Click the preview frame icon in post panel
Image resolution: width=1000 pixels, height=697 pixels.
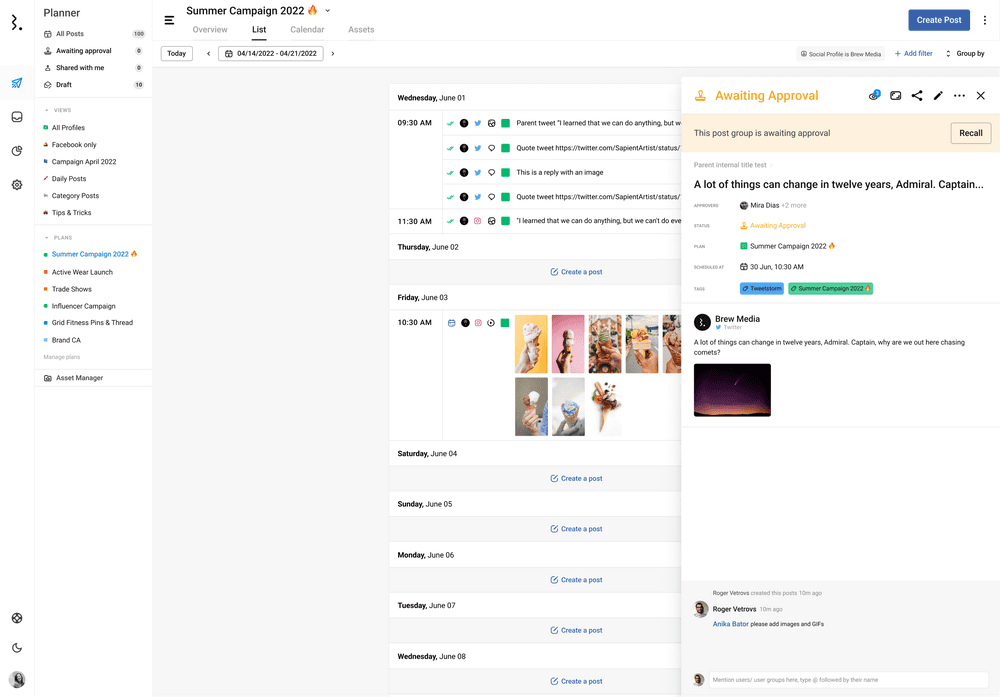coord(896,96)
